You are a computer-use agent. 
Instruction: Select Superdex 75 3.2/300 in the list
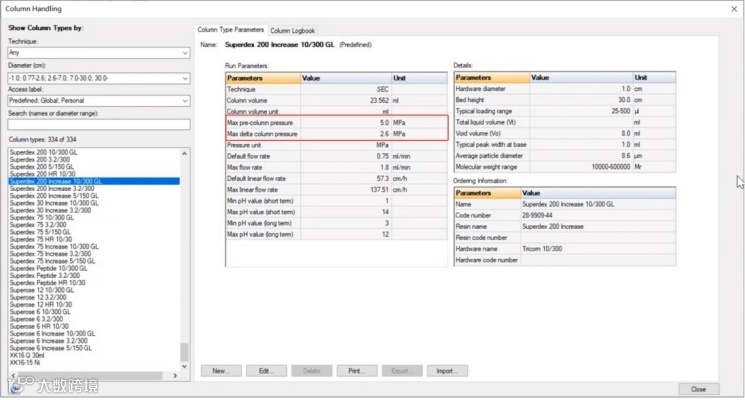click(38, 225)
